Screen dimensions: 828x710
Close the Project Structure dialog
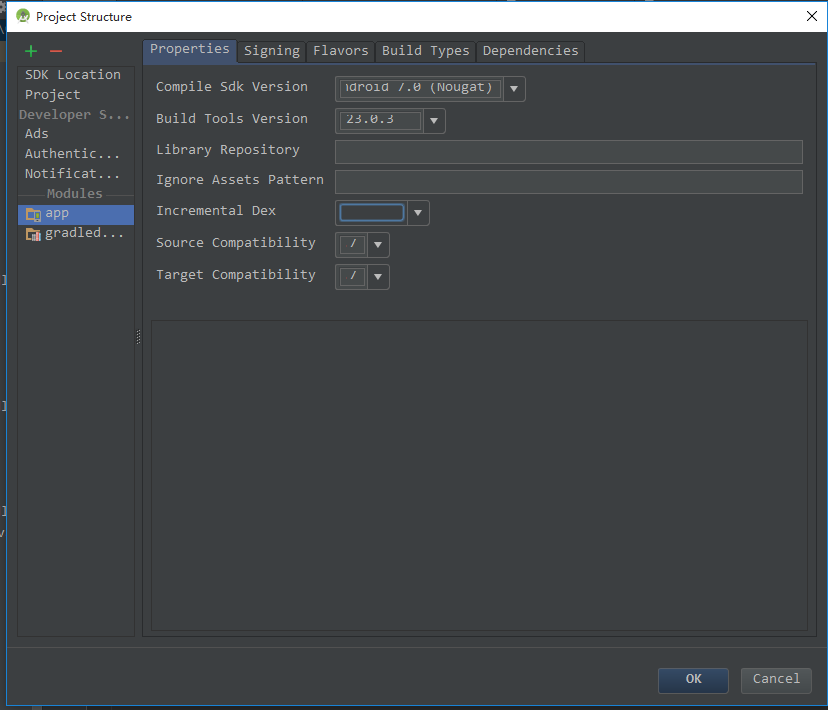[812, 16]
